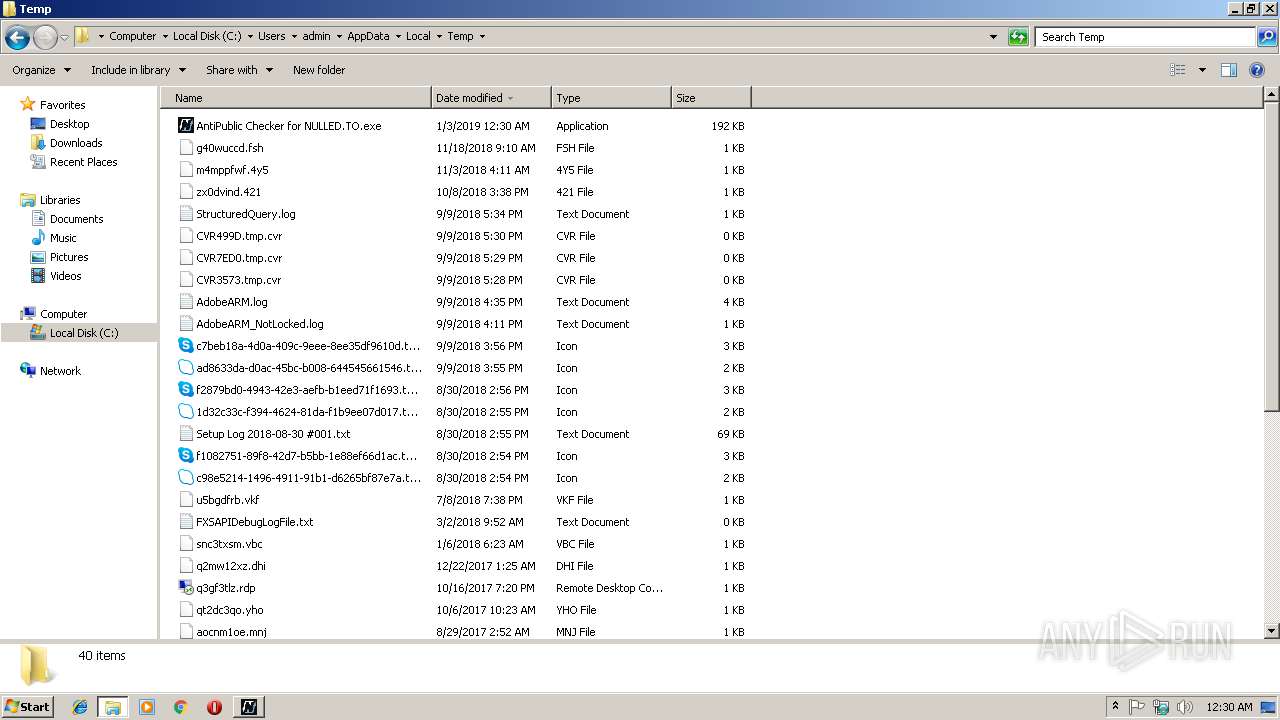Open recent pages dropdown near Back button
1280x720 pixels.
(x=64, y=38)
